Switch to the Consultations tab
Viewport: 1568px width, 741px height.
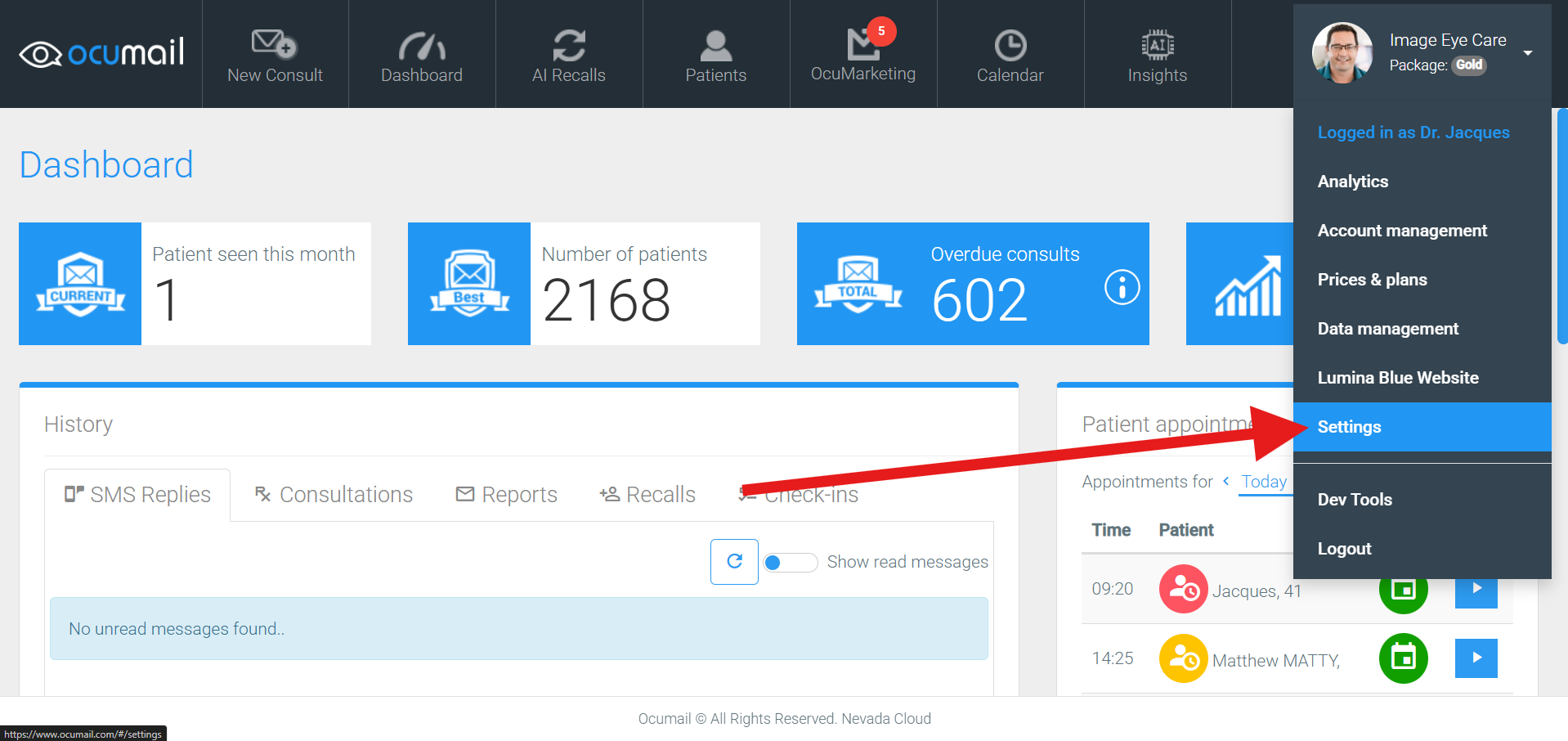[334, 495]
